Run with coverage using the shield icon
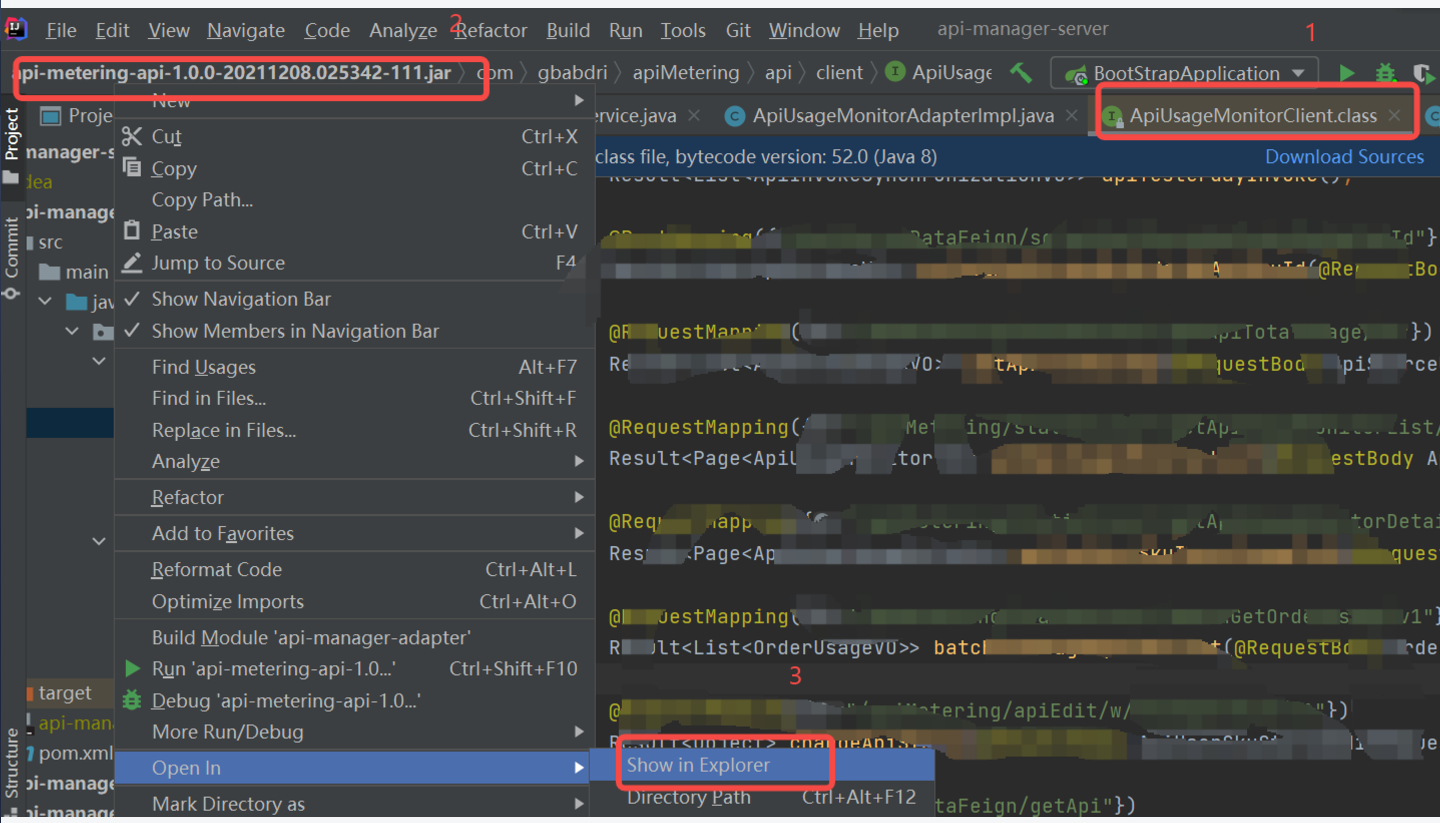 [x=1423, y=73]
